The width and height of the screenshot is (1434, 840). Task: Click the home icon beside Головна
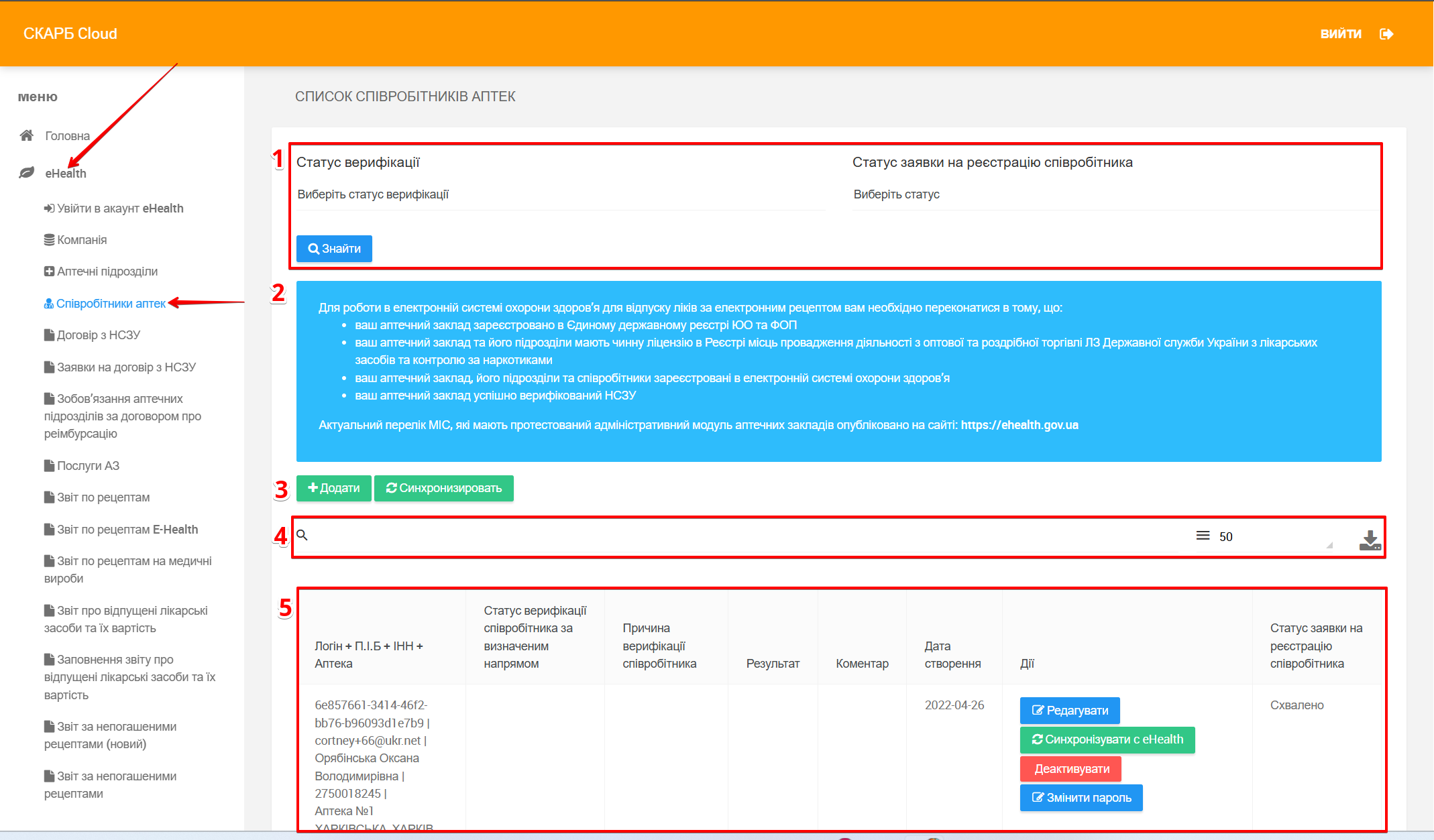tap(27, 135)
